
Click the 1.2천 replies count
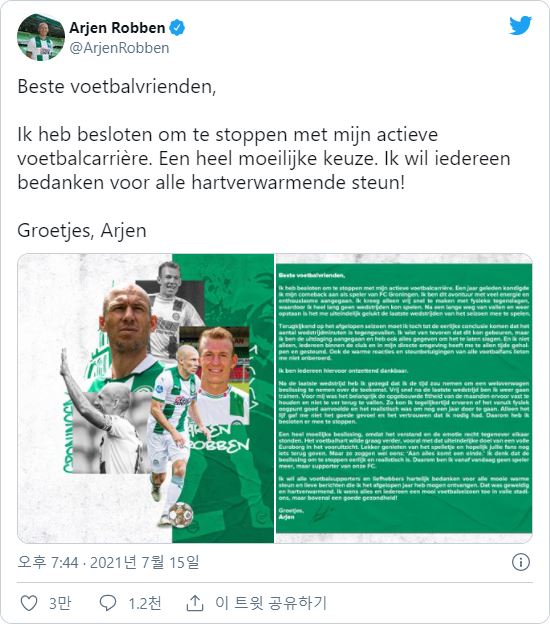point(145,603)
